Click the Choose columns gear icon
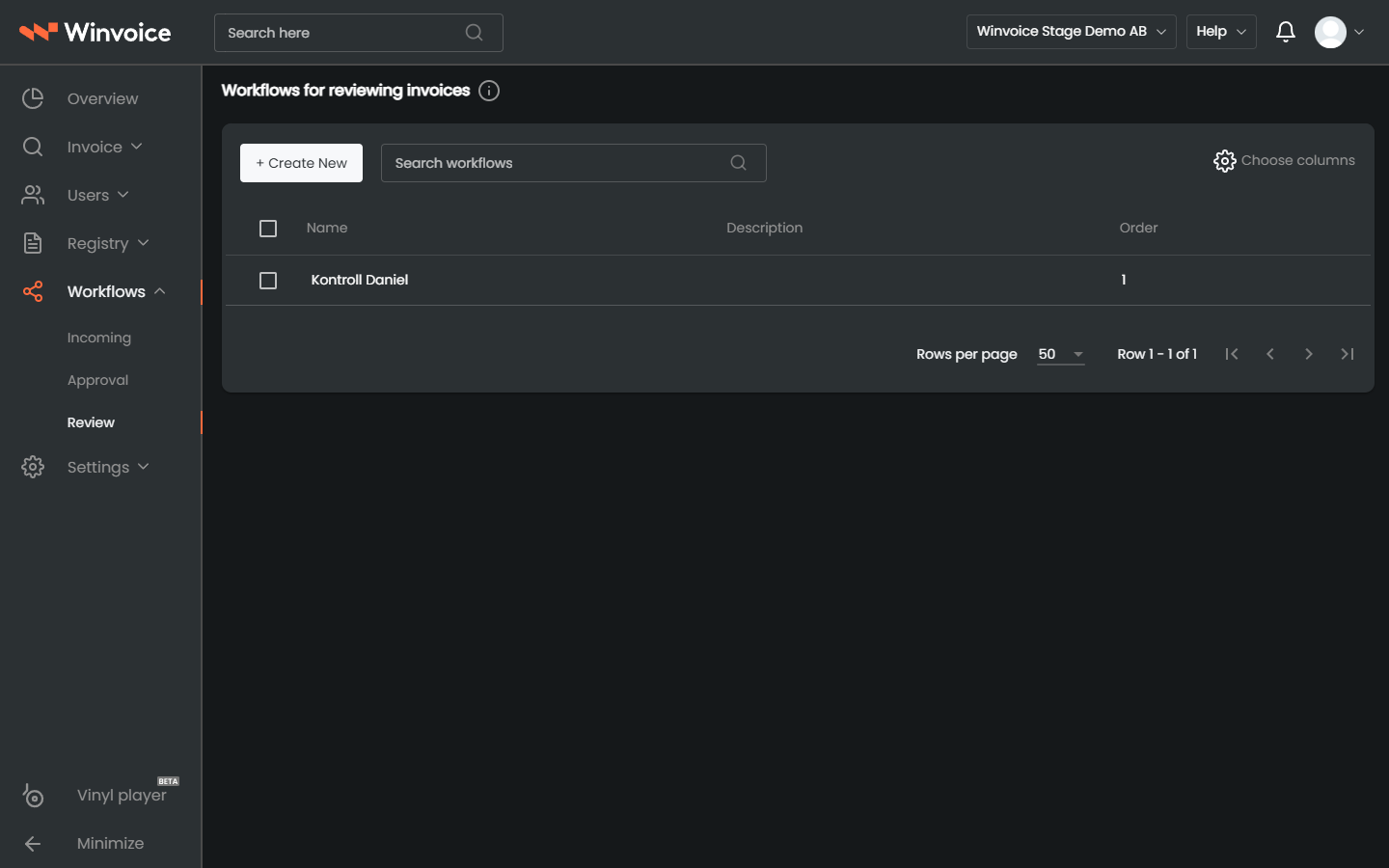1389x868 pixels. pyautogui.click(x=1224, y=161)
